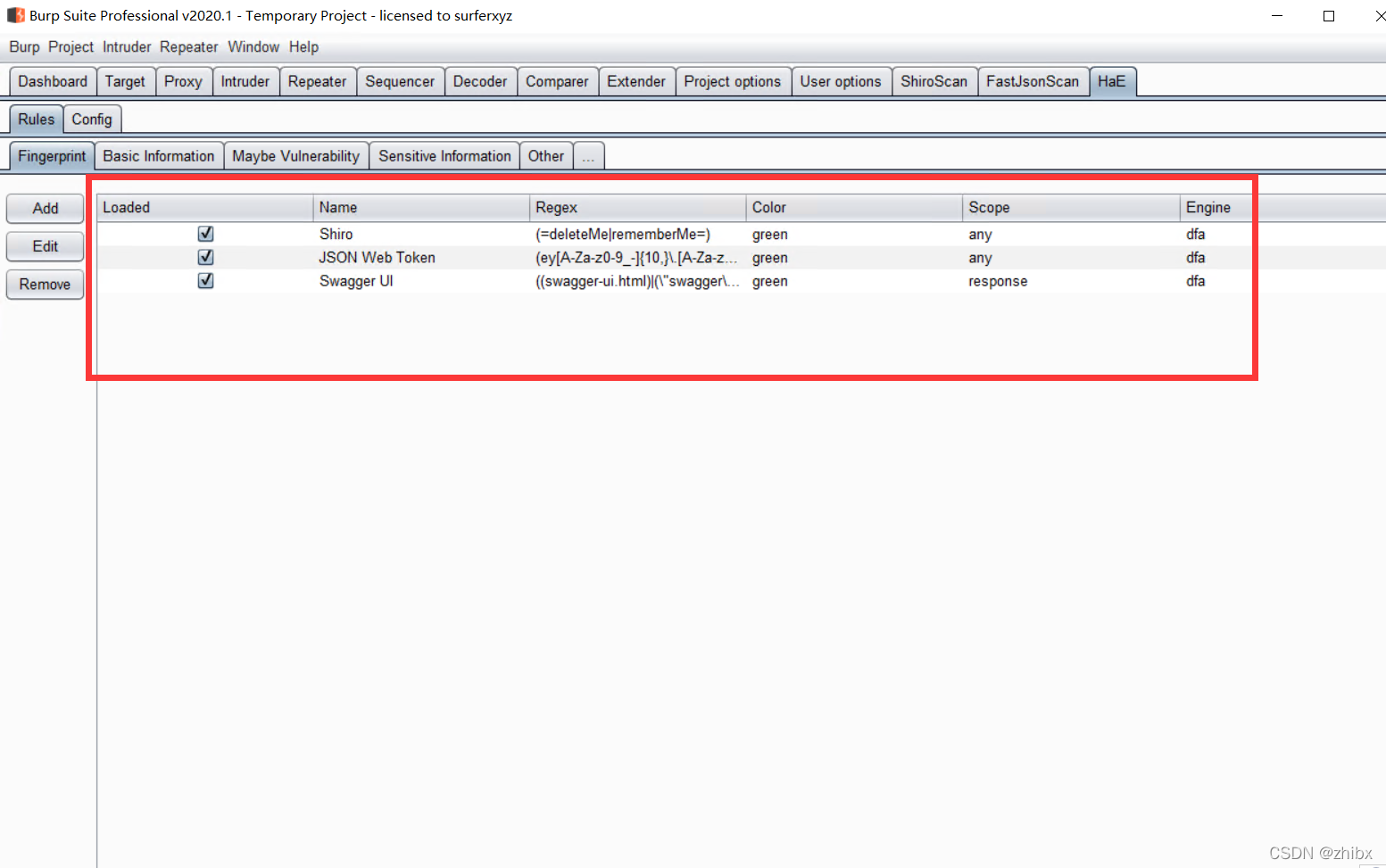
Task: Open the Burp menu
Action: pyautogui.click(x=24, y=47)
